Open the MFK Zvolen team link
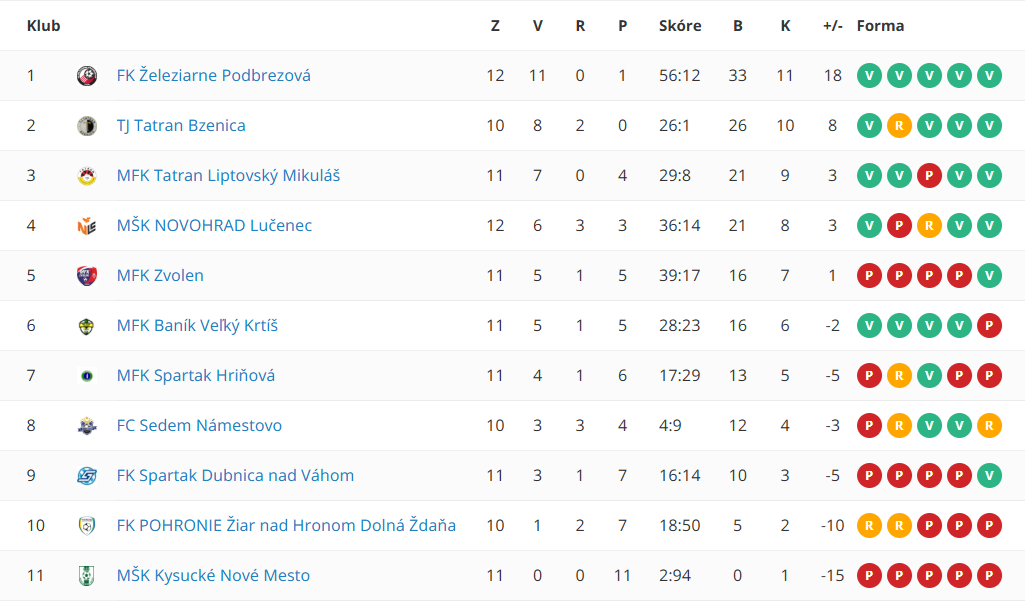This screenshot has height=604, width=1025. click(x=160, y=276)
